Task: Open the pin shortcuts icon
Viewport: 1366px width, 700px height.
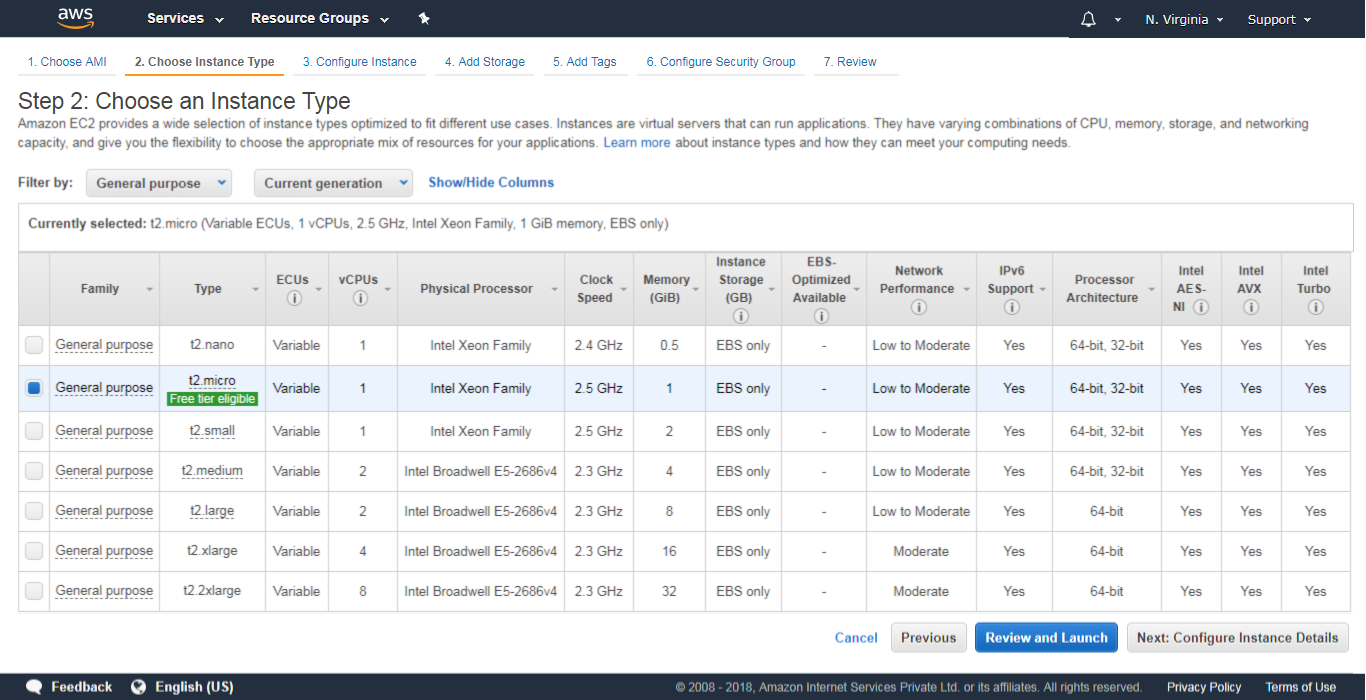Action: pyautogui.click(x=424, y=18)
